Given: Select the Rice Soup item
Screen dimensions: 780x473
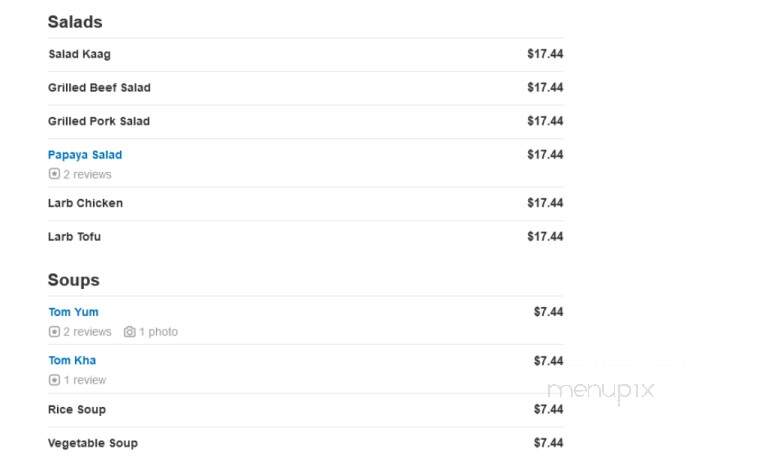Looking at the screenshot, I should [305, 410].
